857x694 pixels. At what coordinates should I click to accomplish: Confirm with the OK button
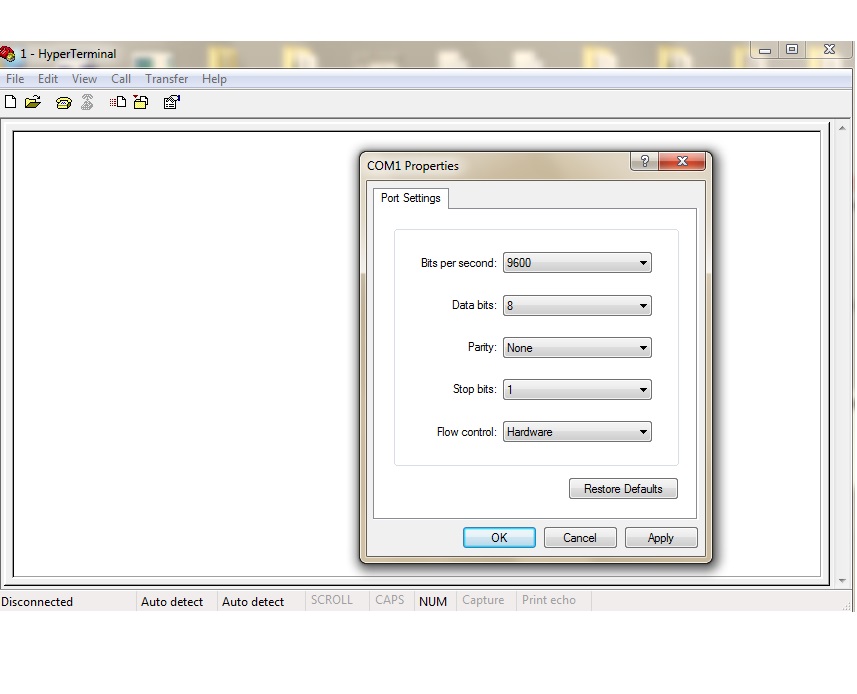coord(499,538)
